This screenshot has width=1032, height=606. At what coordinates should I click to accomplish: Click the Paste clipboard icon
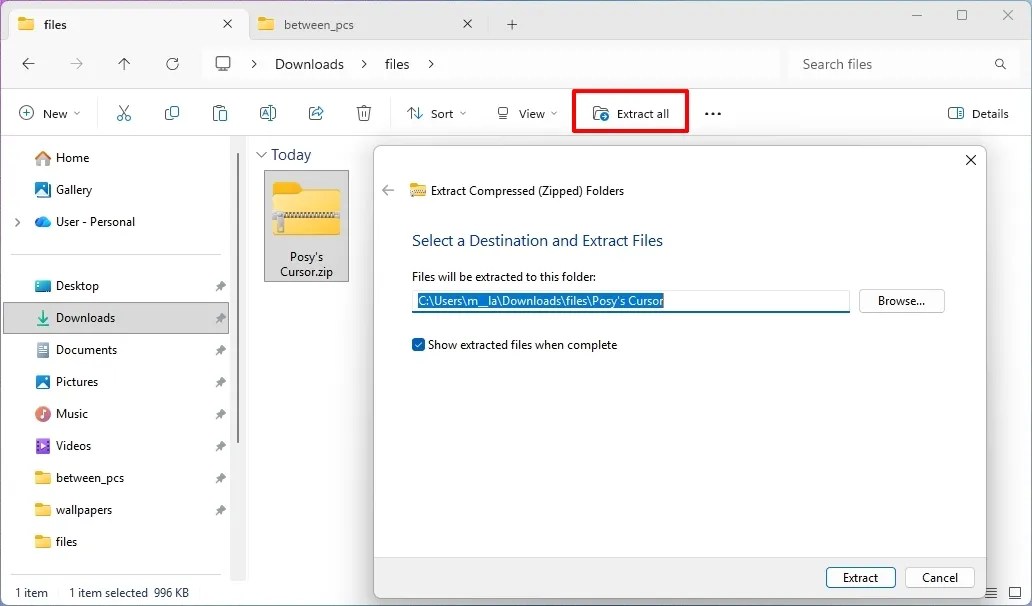[220, 113]
